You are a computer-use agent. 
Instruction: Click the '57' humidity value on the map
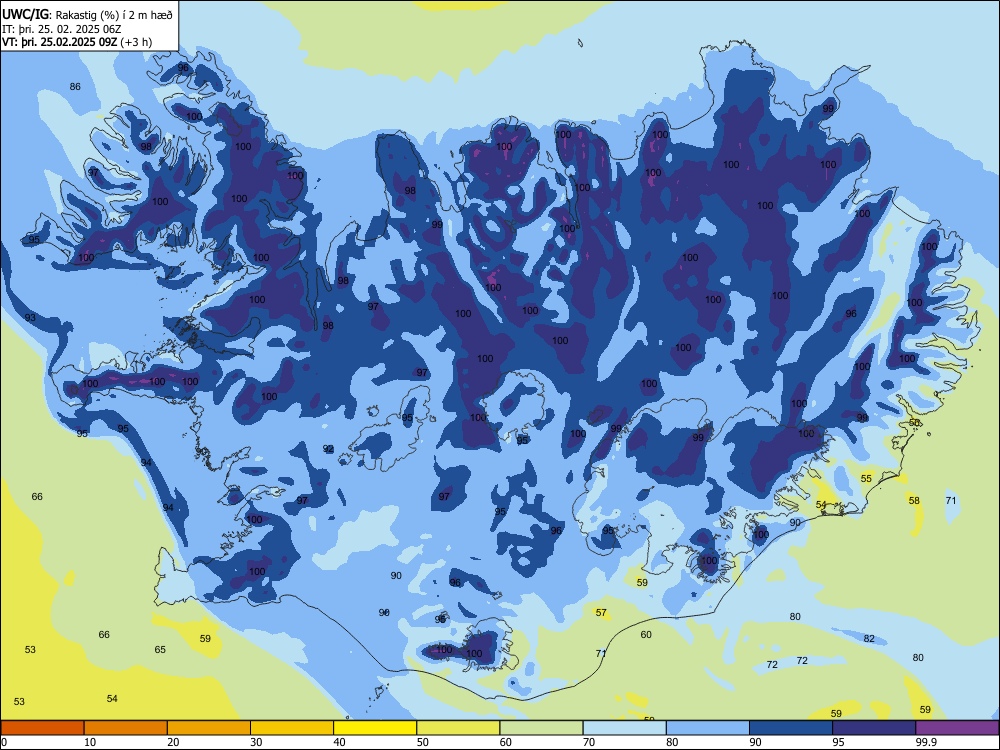(601, 613)
